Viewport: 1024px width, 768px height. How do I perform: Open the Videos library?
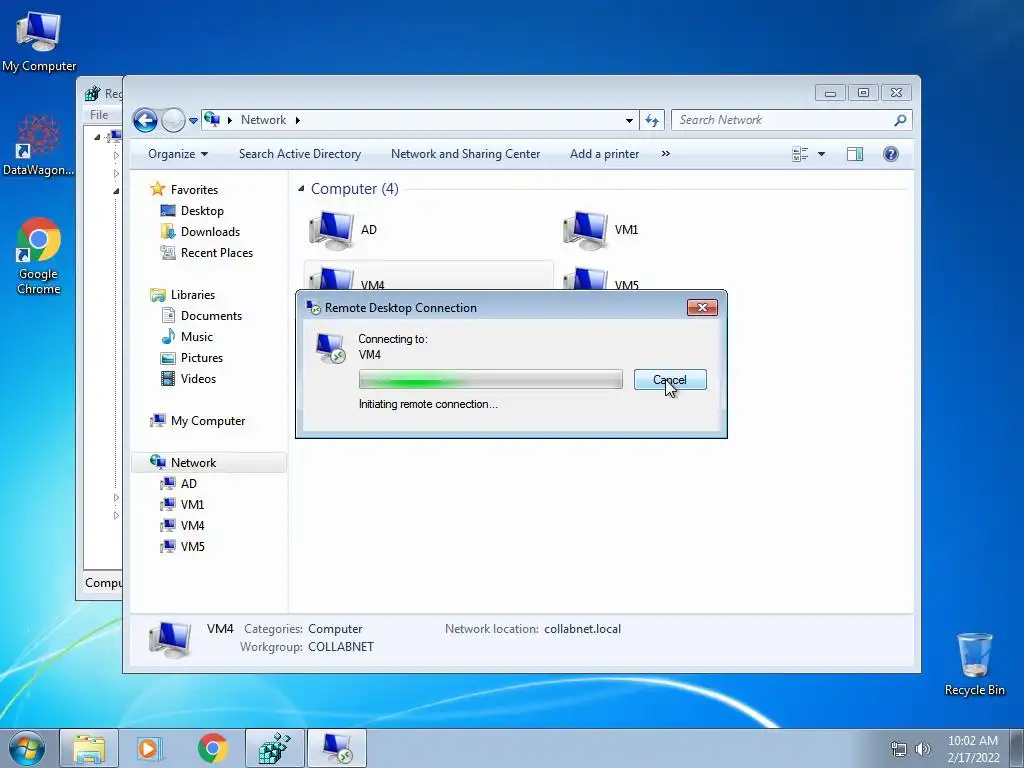click(x=198, y=379)
